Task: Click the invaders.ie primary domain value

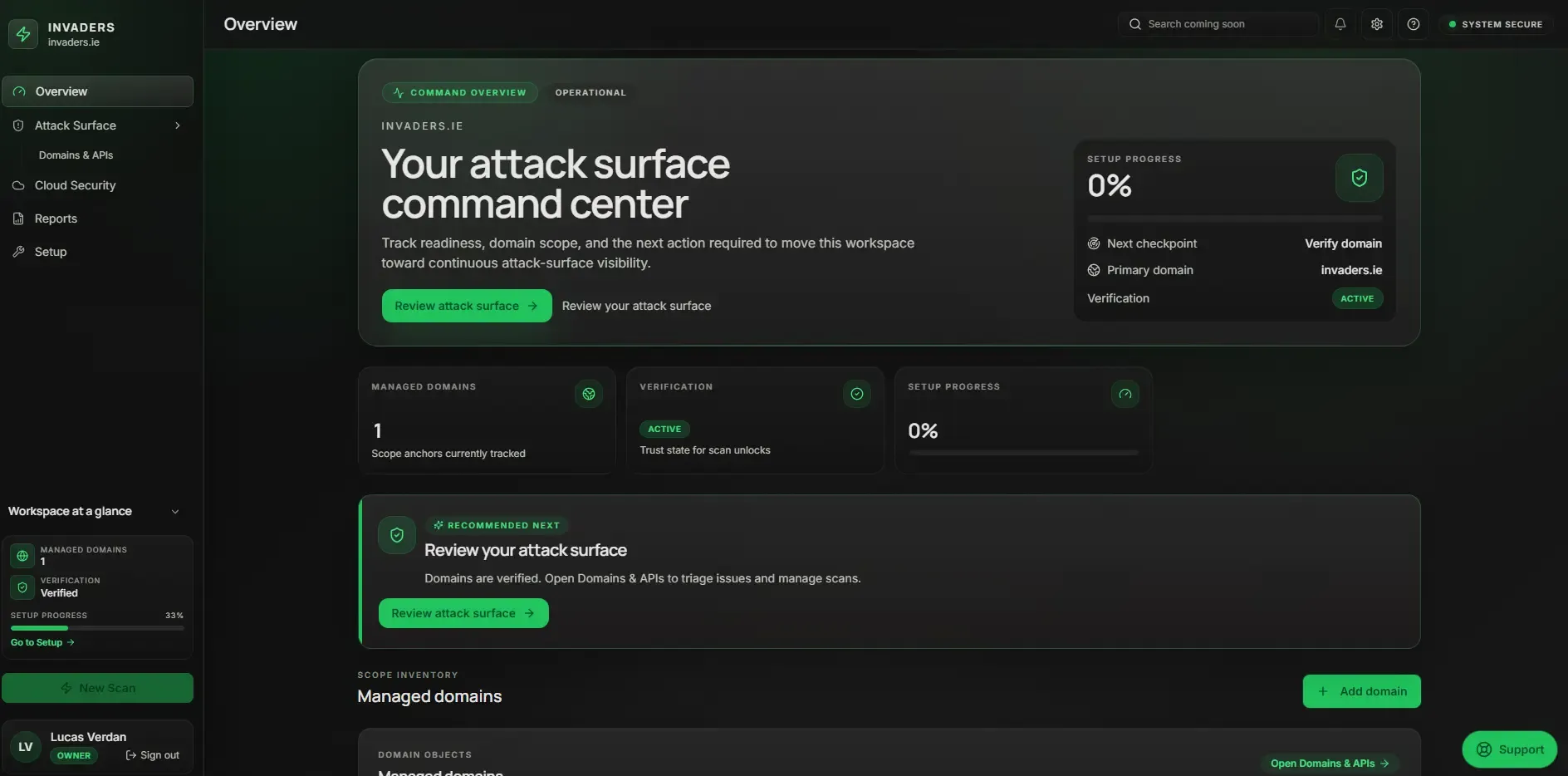Action: coord(1351,270)
